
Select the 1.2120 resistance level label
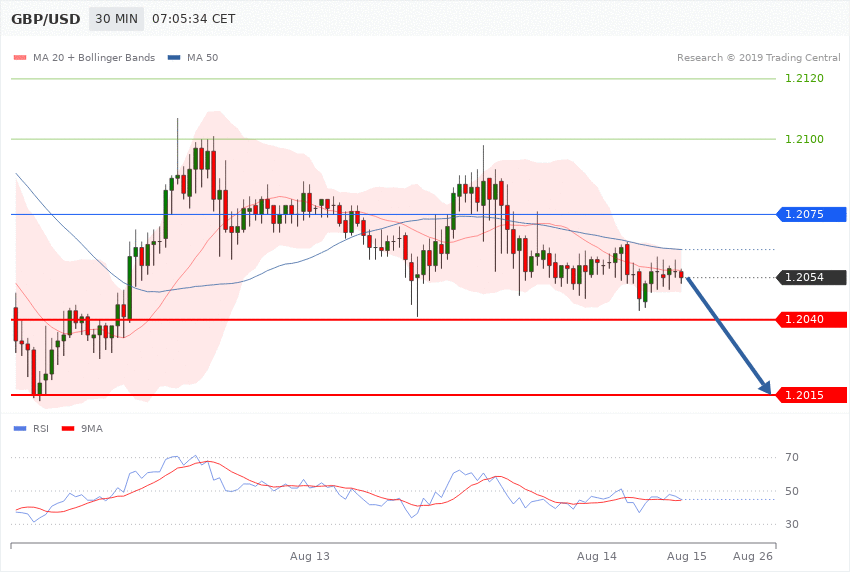[804, 79]
